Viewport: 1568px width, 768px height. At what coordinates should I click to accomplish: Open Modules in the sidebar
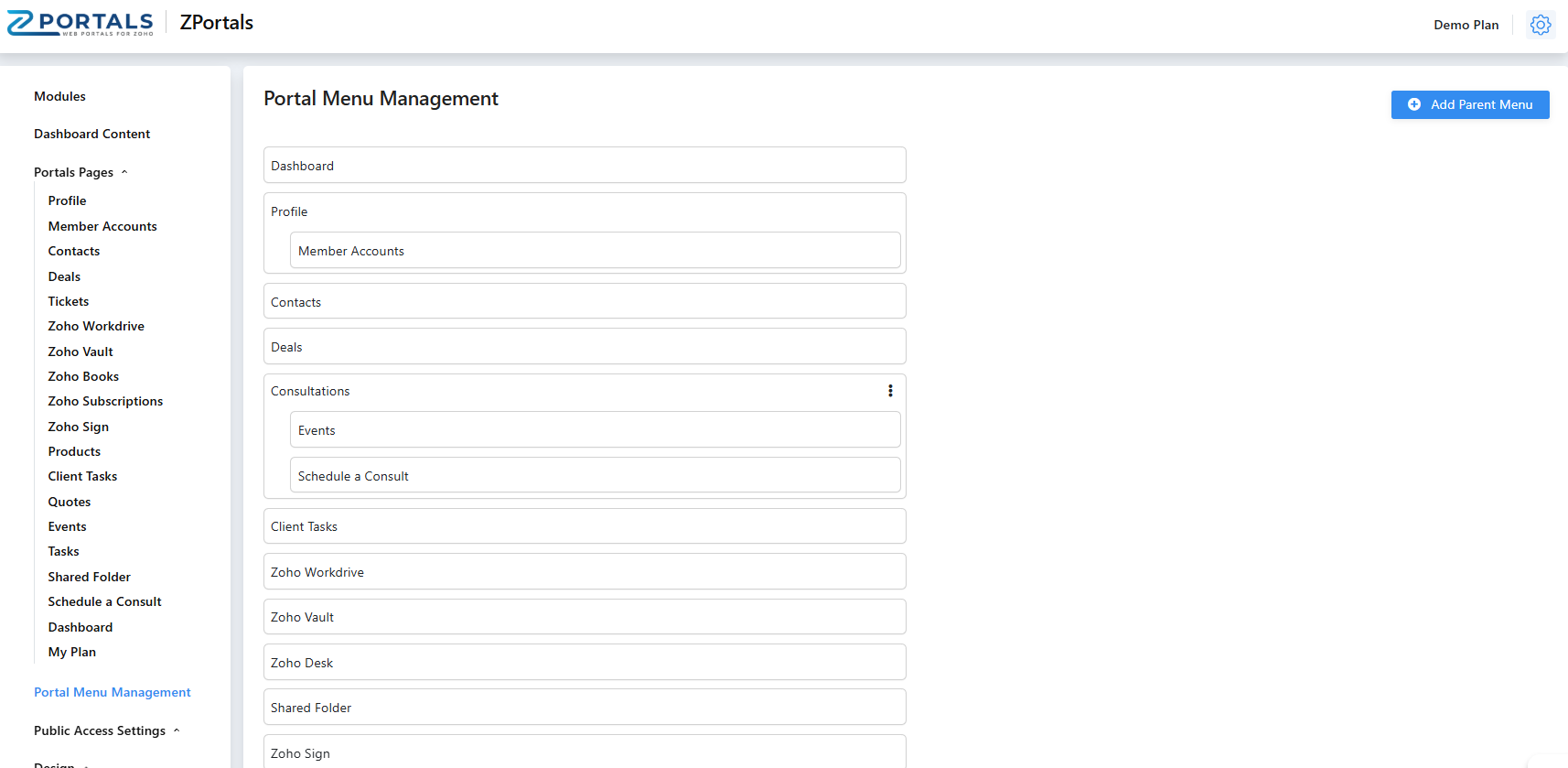(59, 96)
